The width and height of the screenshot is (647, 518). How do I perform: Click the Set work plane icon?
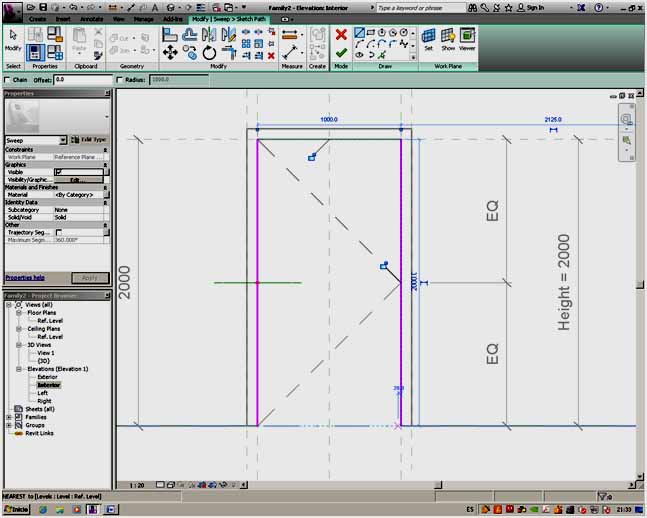click(x=428, y=38)
